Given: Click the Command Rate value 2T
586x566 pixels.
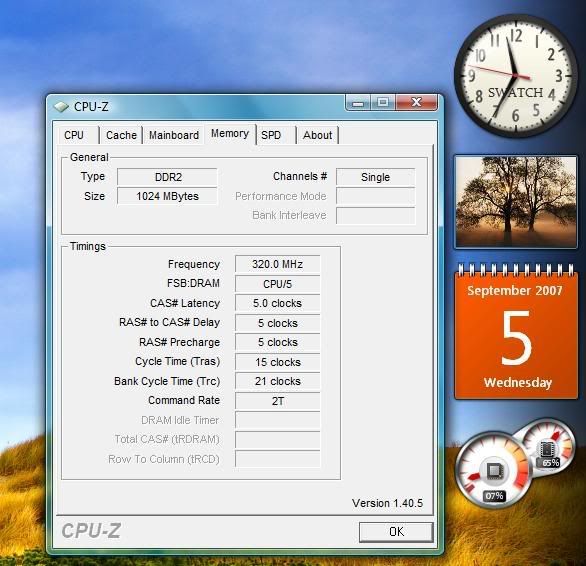Looking at the screenshot, I should [277, 401].
